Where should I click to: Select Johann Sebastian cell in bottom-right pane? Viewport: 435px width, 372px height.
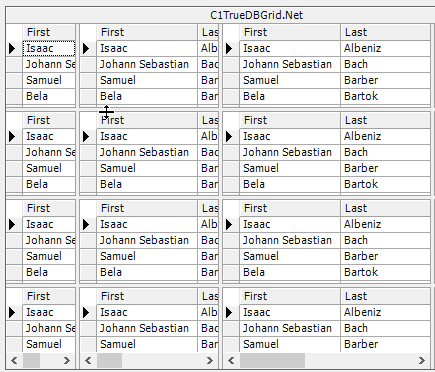[290, 328]
